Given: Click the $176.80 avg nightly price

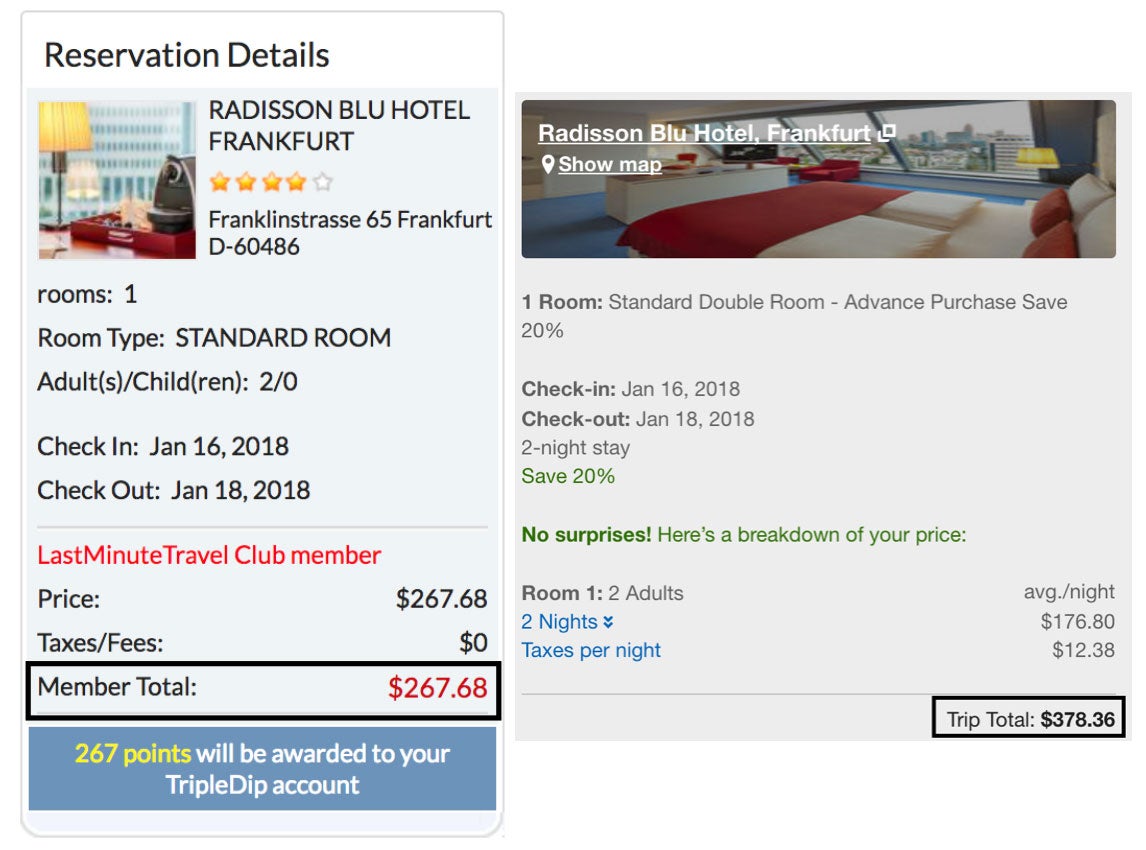Looking at the screenshot, I should pos(1077,622).
